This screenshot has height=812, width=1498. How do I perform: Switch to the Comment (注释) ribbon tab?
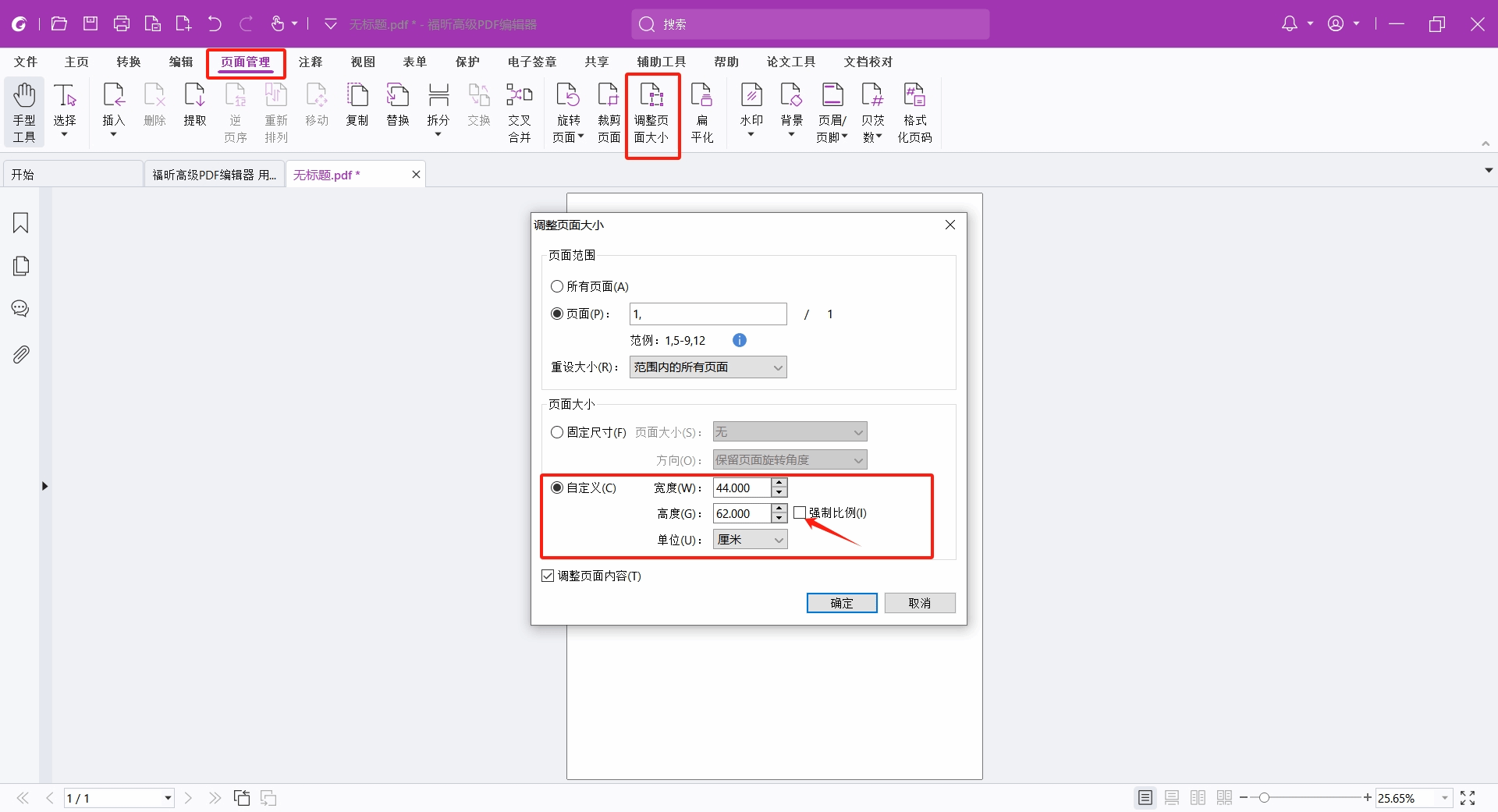pos(311,62)
